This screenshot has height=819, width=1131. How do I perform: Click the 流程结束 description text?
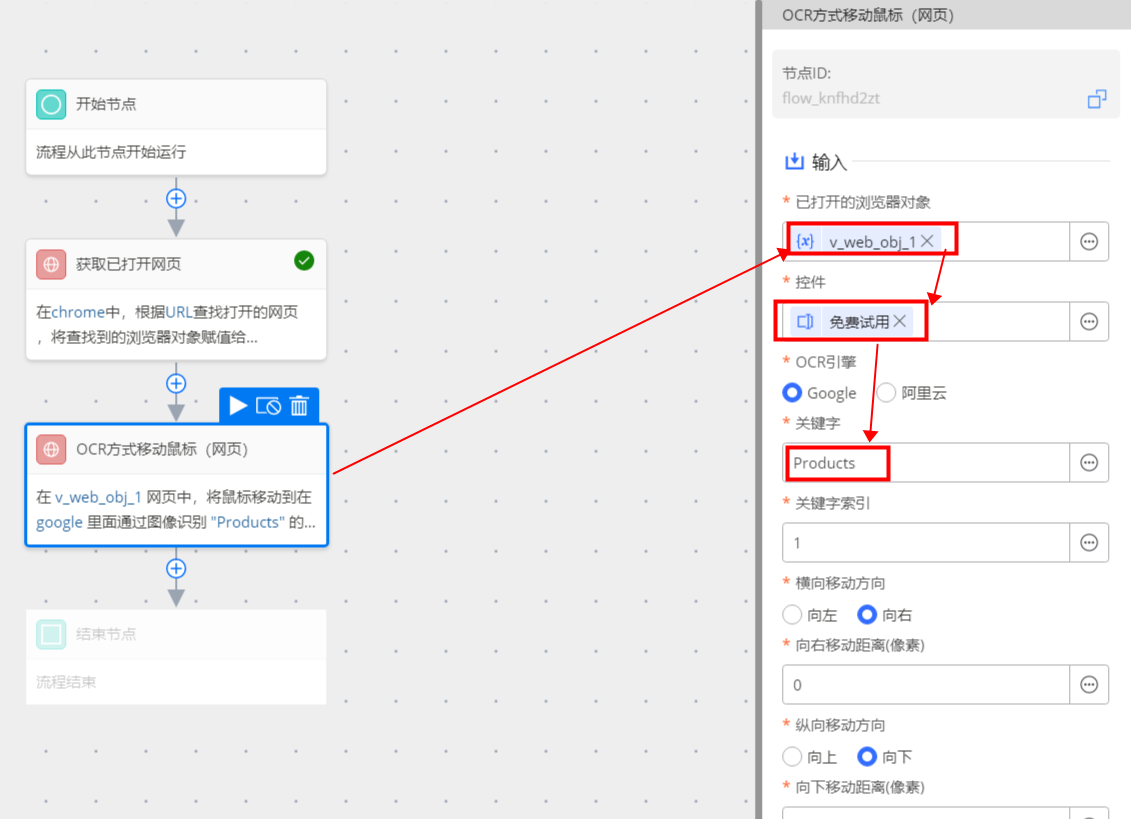66,682
